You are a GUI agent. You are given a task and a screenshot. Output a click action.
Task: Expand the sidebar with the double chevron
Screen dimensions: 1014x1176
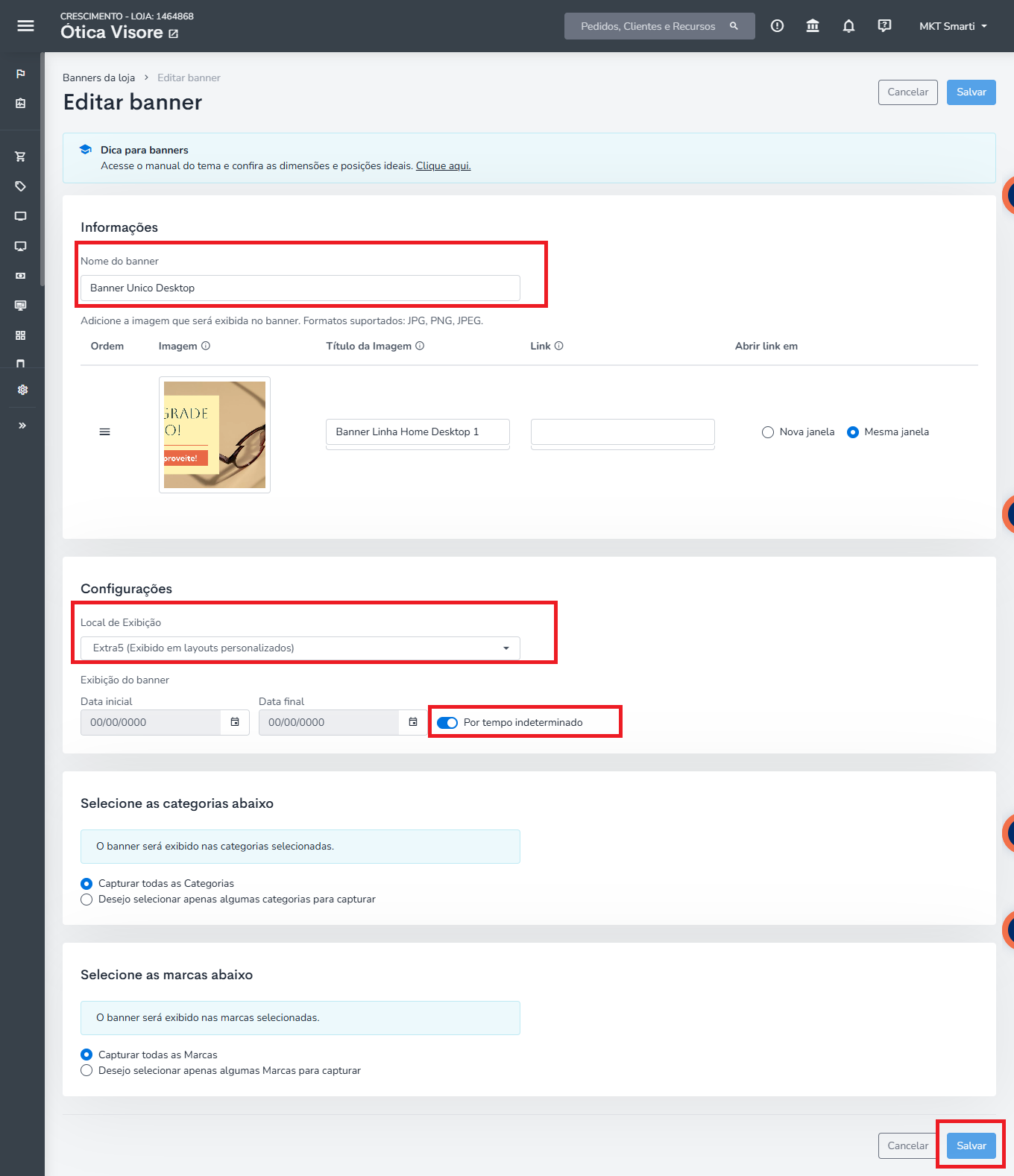(x=22, y=426)
